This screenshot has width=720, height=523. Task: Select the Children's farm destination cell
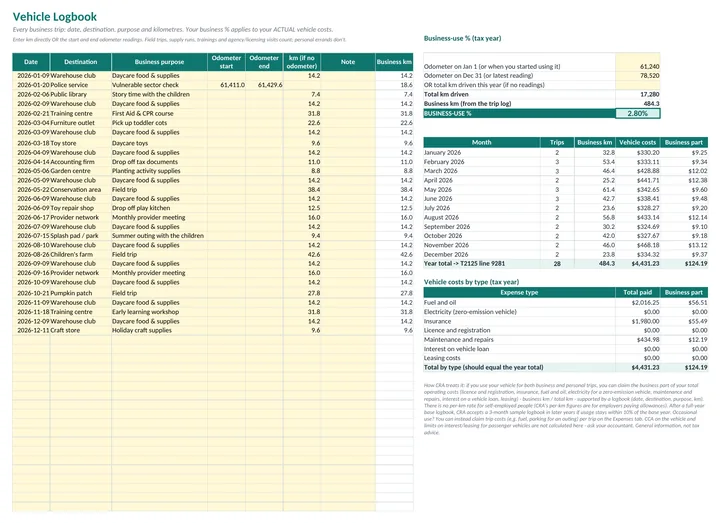pyautogui.click(x=80, y=254)
